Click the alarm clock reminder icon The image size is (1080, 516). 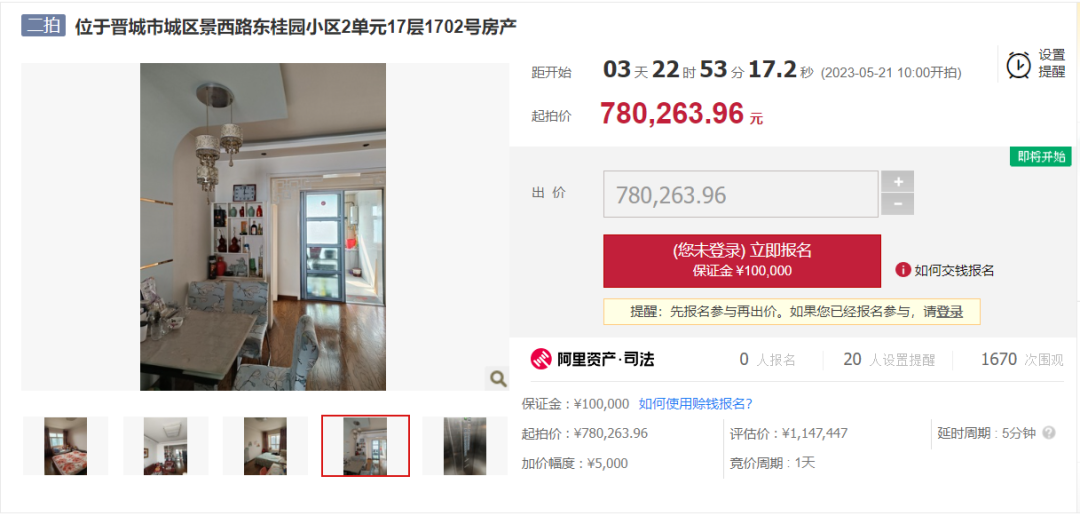coord(1018,65)
